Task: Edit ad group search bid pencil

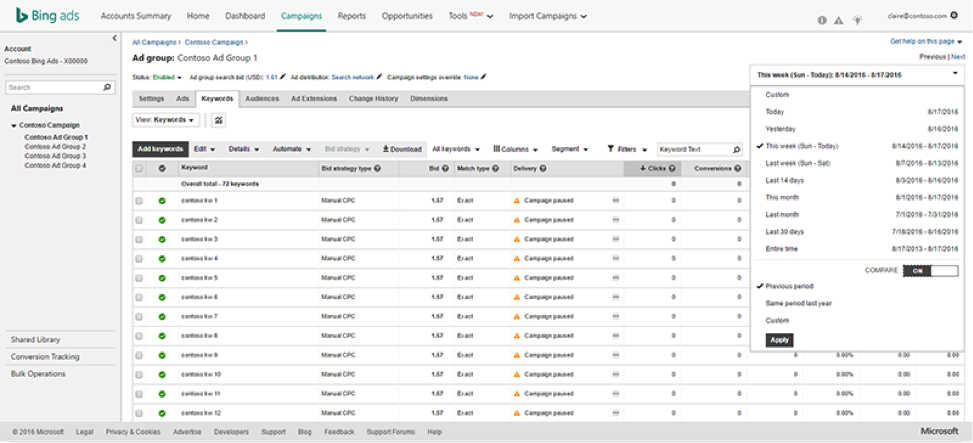Action: [x=283, y=77]
